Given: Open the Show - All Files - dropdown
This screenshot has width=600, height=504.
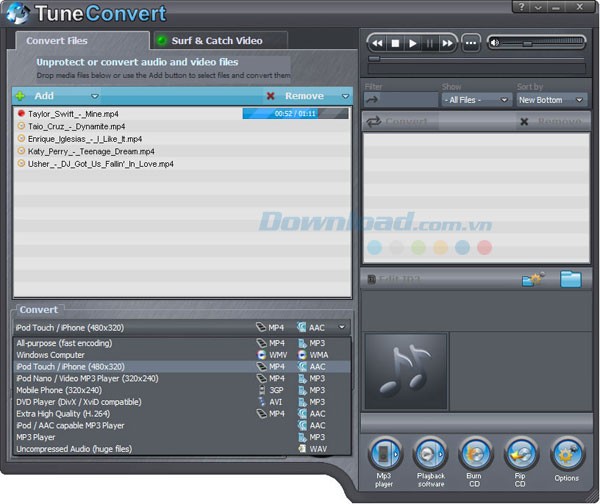Looking at the screenshot, I should click(476, 100).
